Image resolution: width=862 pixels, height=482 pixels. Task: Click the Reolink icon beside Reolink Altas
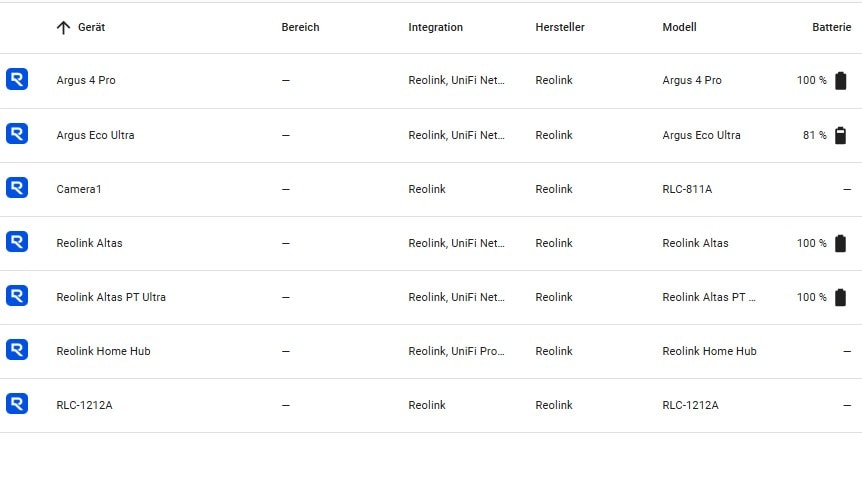click(17, 241)
